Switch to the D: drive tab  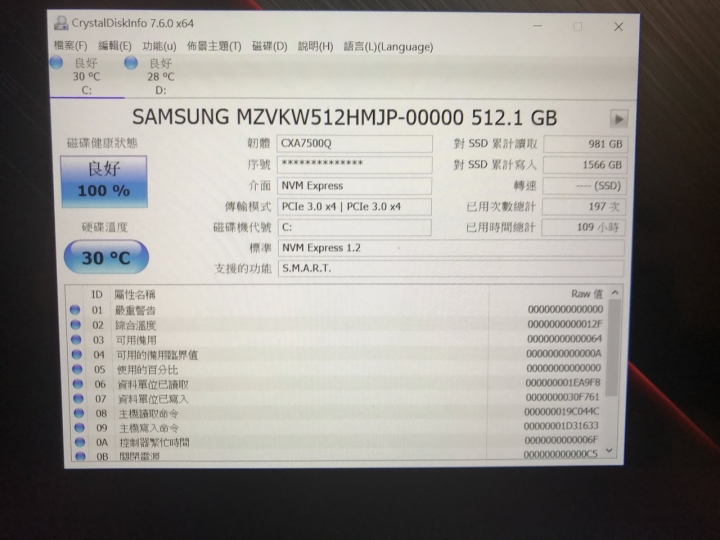click(160, 76)
